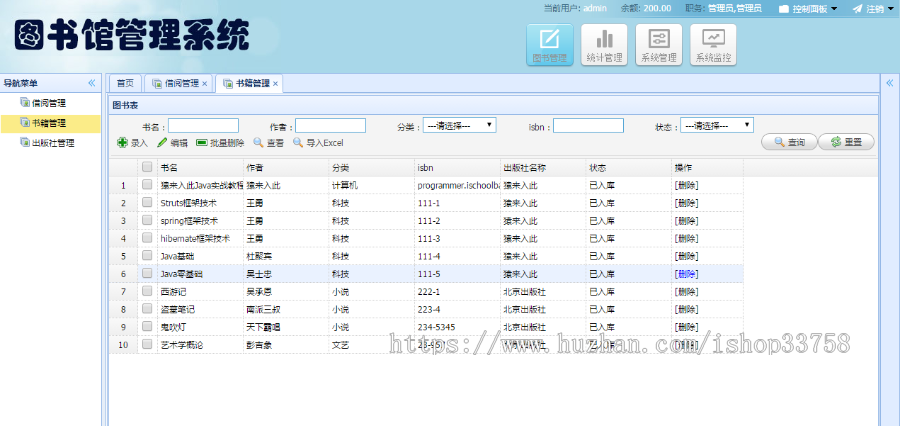Check the checkbox for the row with isbn 111-3
Image resolution: width=900 pixels, height=426 pixels.
point(147,238)
